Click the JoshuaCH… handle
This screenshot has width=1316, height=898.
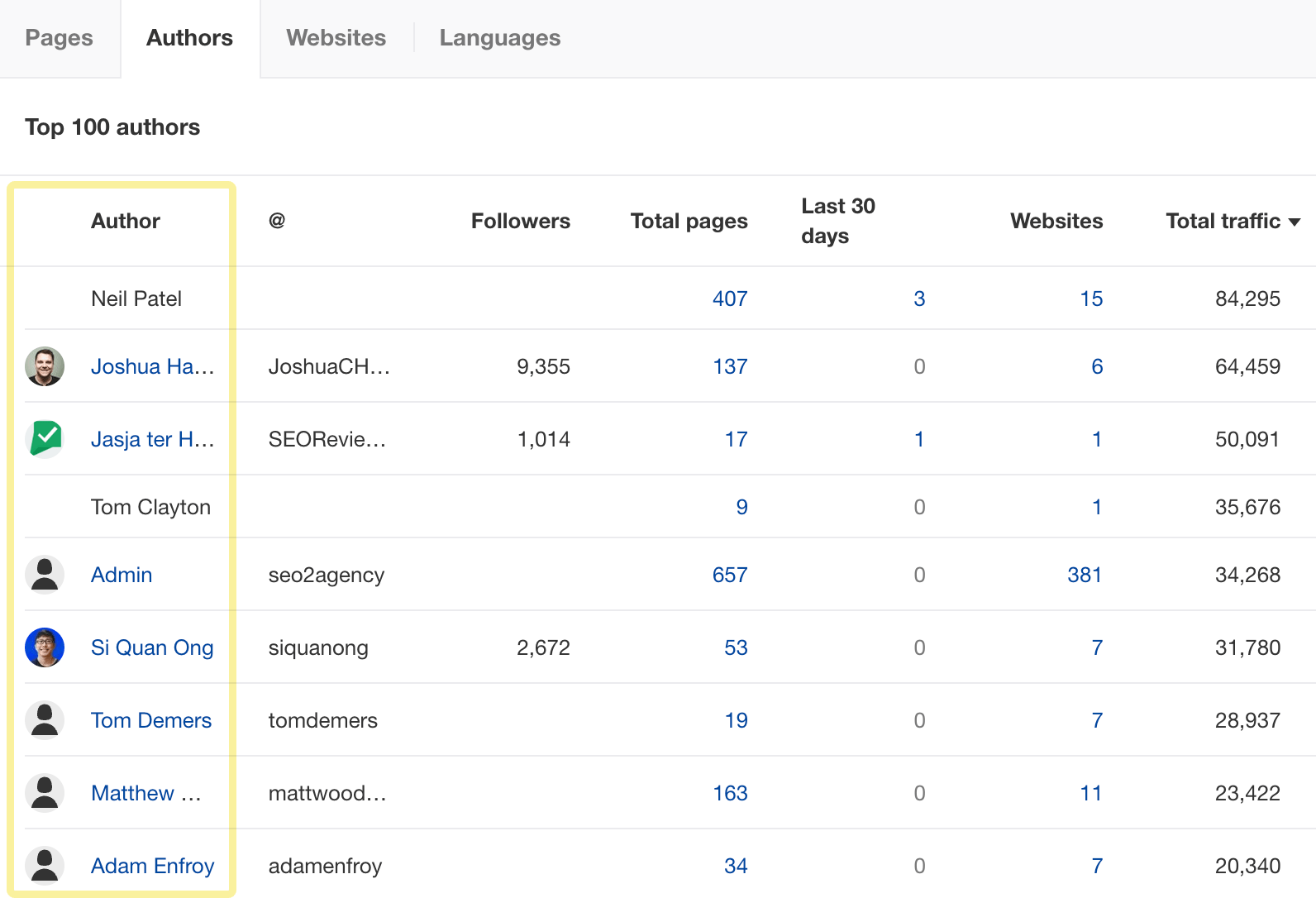click(329, 366)
